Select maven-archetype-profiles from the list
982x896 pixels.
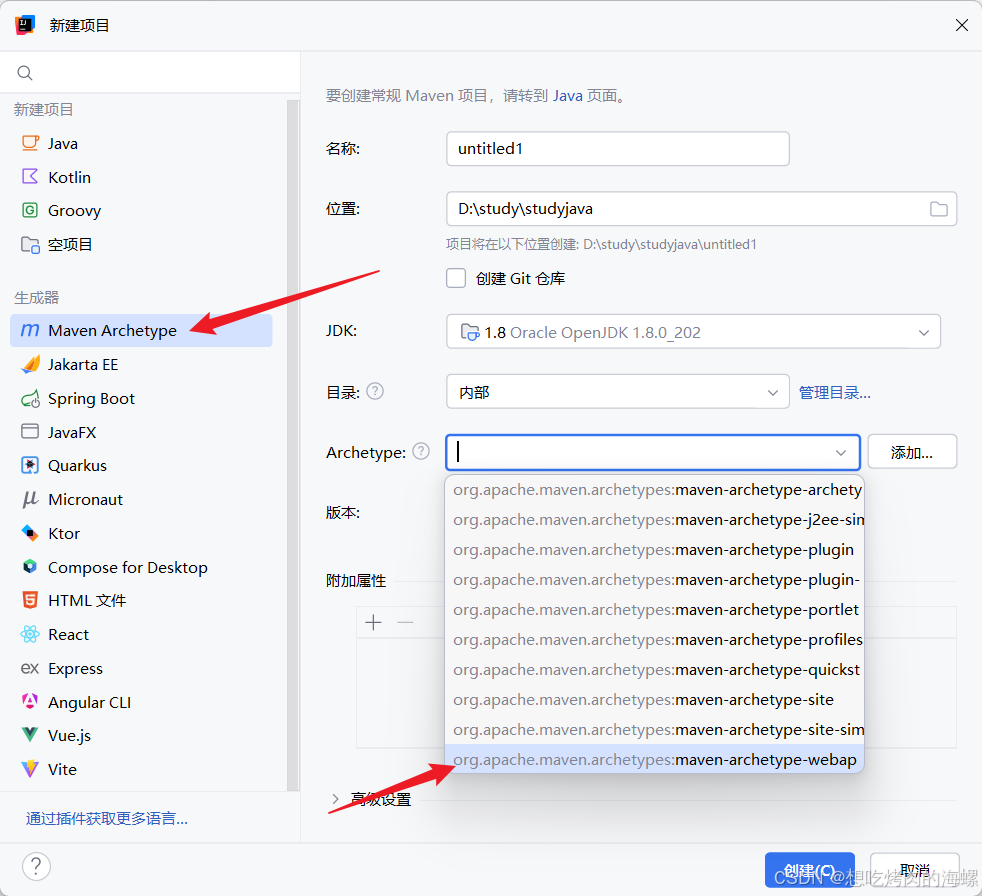pos(654,640)
